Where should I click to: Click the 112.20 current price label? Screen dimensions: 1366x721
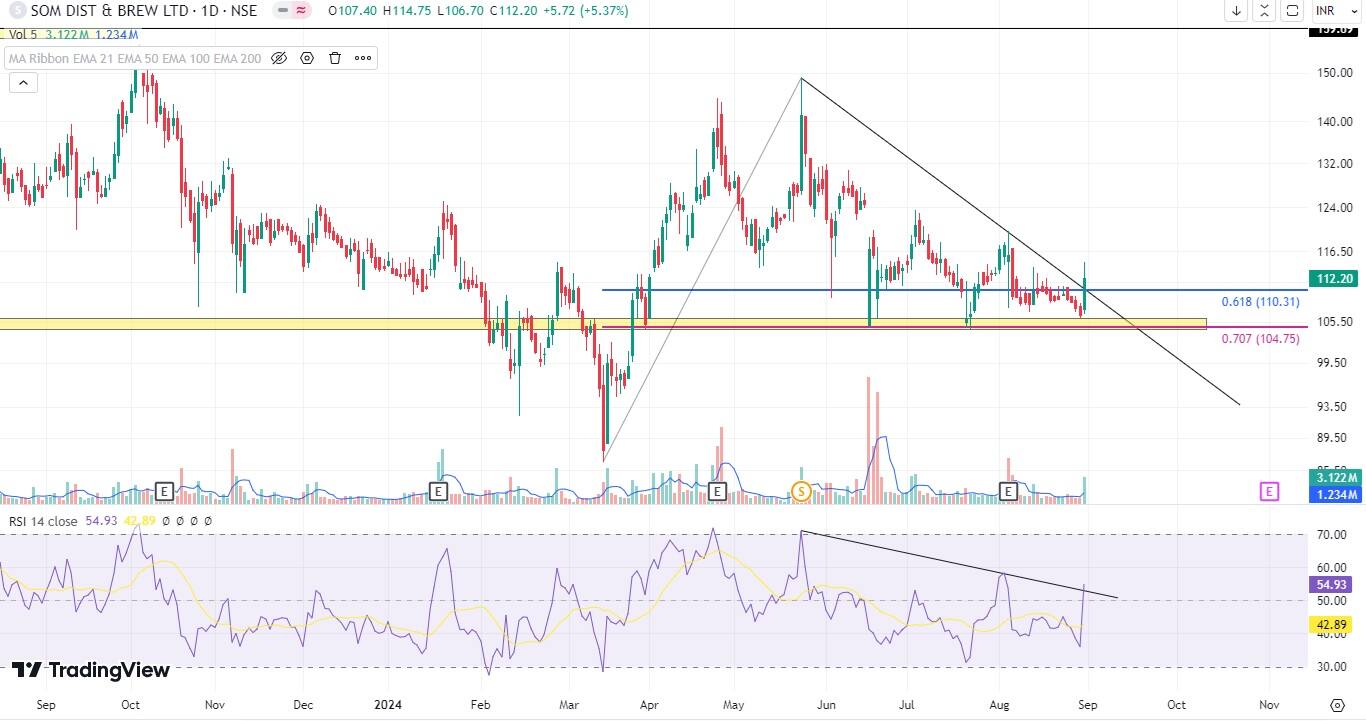tap(1335, 279)
